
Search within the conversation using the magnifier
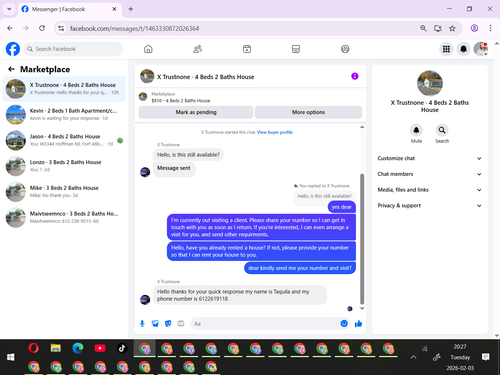(442, 130)
